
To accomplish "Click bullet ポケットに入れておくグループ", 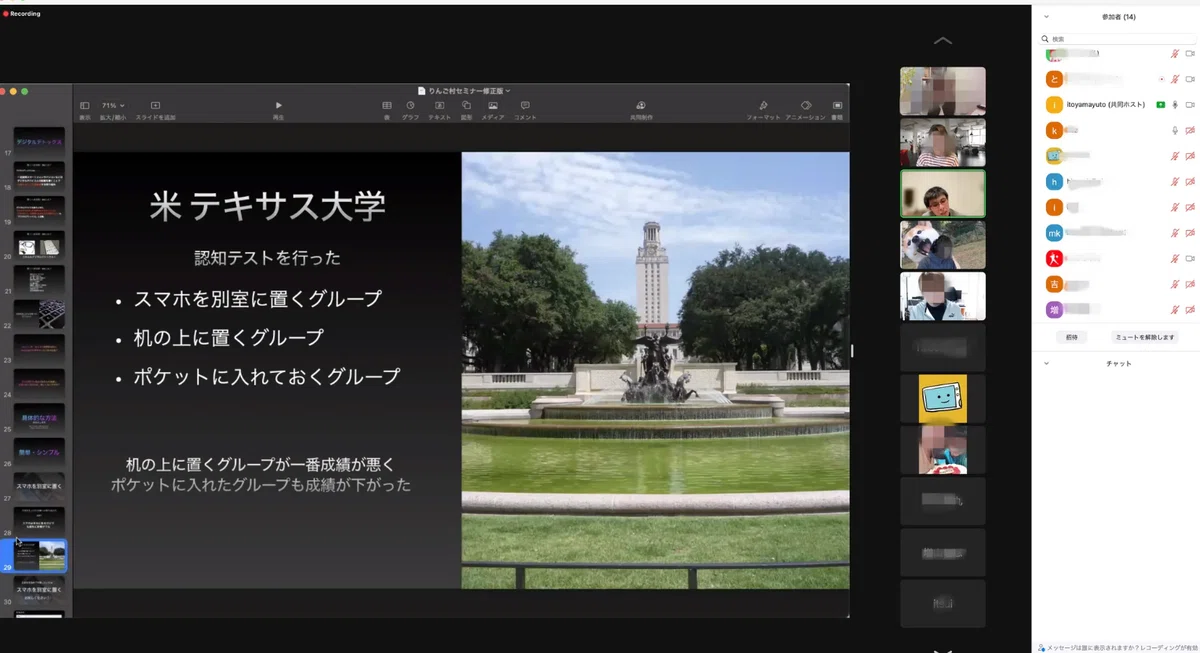I will 267,377.
